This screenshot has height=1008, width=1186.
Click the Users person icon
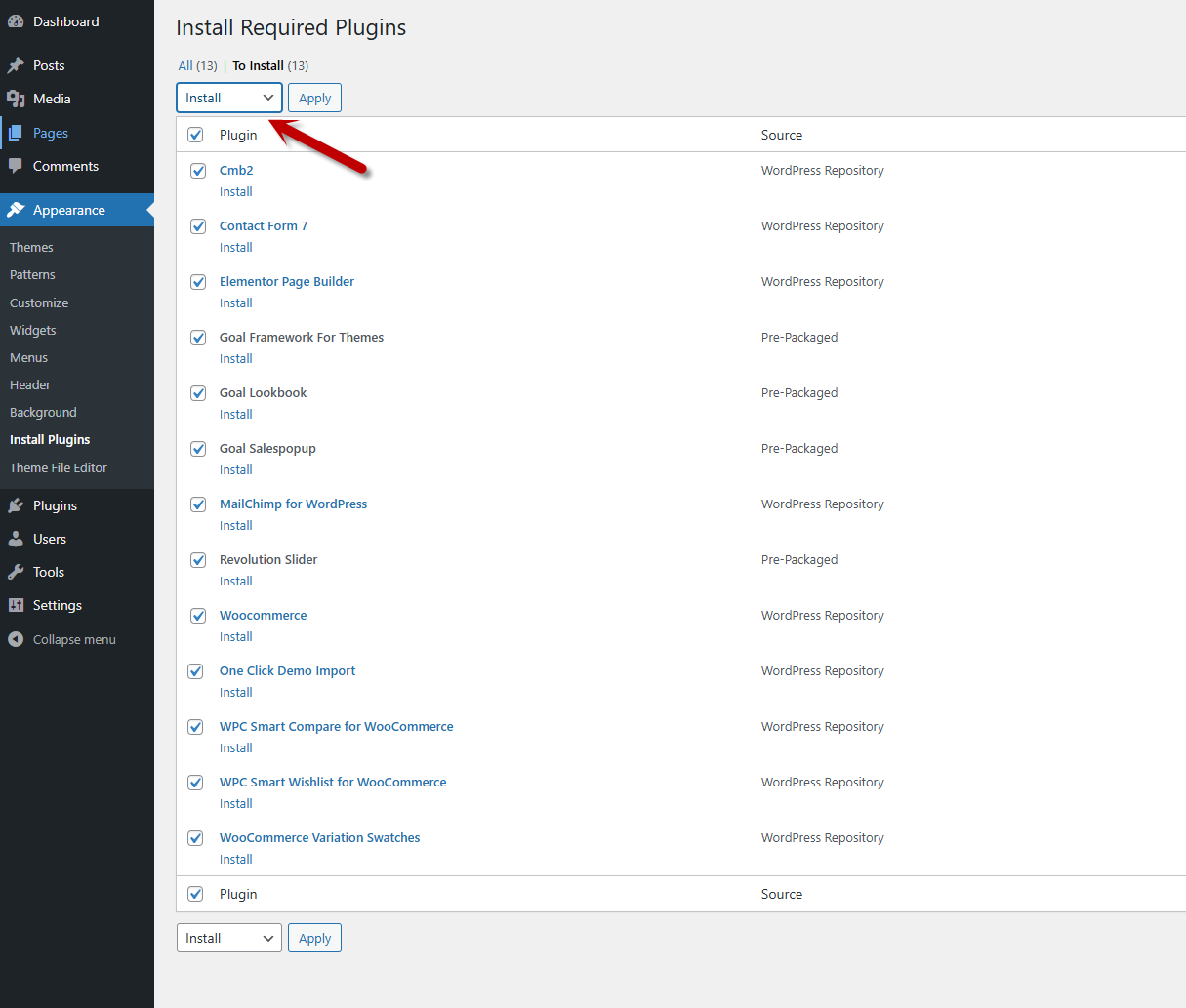[x=16, y=539]
